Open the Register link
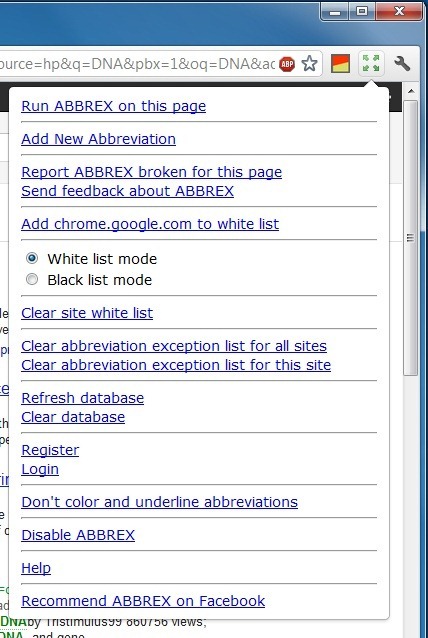 [50, 450]
